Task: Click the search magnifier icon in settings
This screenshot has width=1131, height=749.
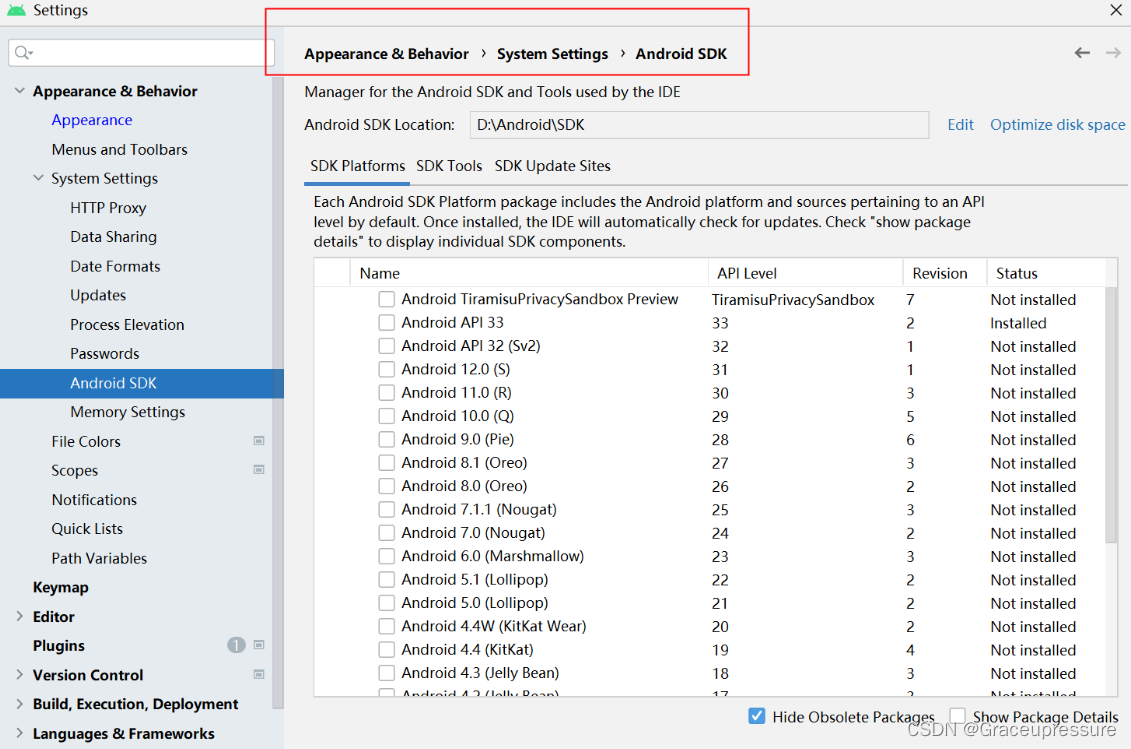Action: [x=23, y=53]
